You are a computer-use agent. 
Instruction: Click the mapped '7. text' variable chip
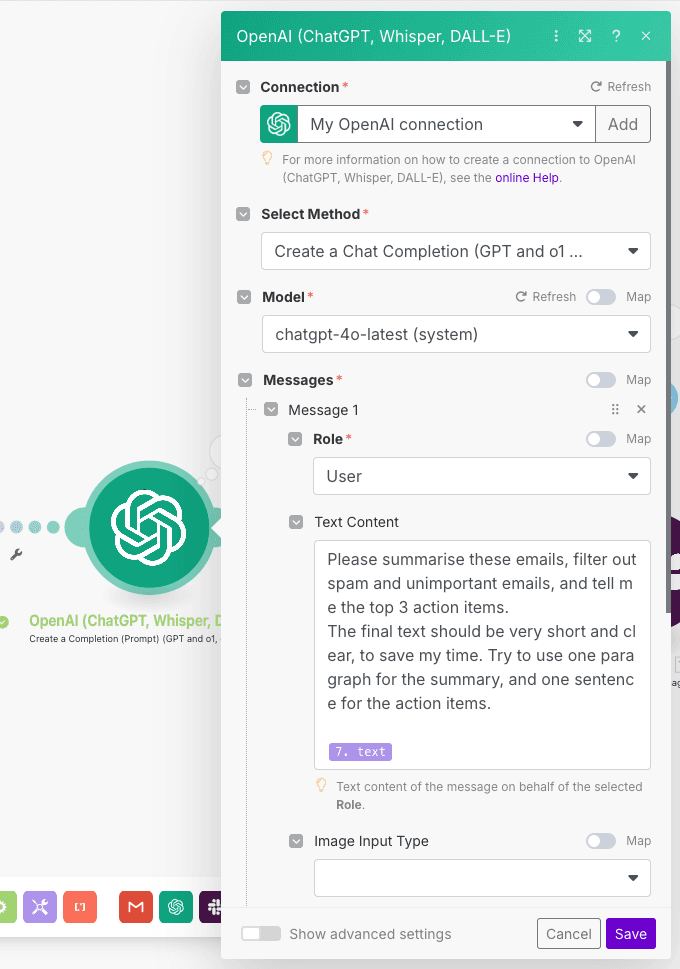click(359, 751)
